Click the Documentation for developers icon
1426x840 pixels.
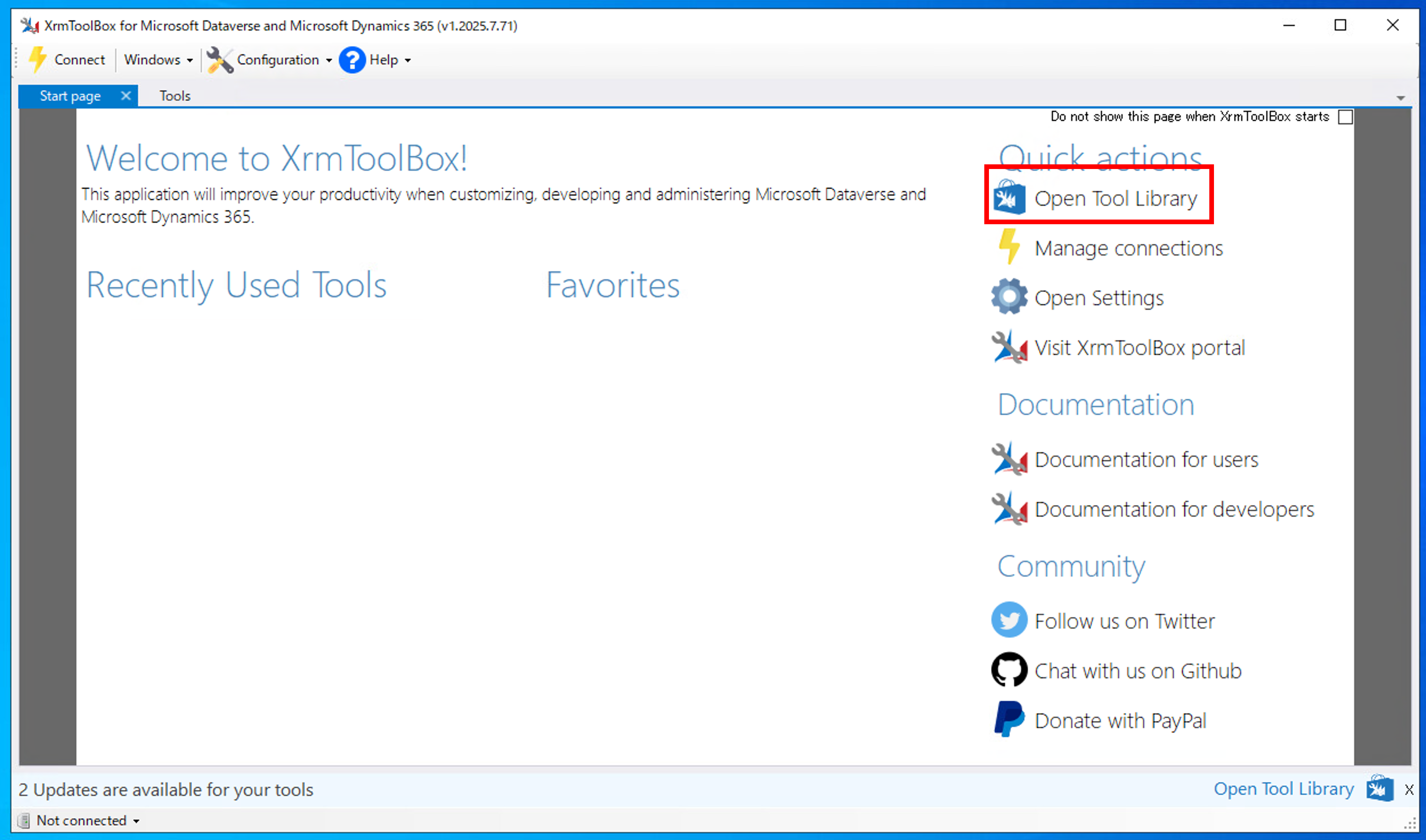(1009, 508)
